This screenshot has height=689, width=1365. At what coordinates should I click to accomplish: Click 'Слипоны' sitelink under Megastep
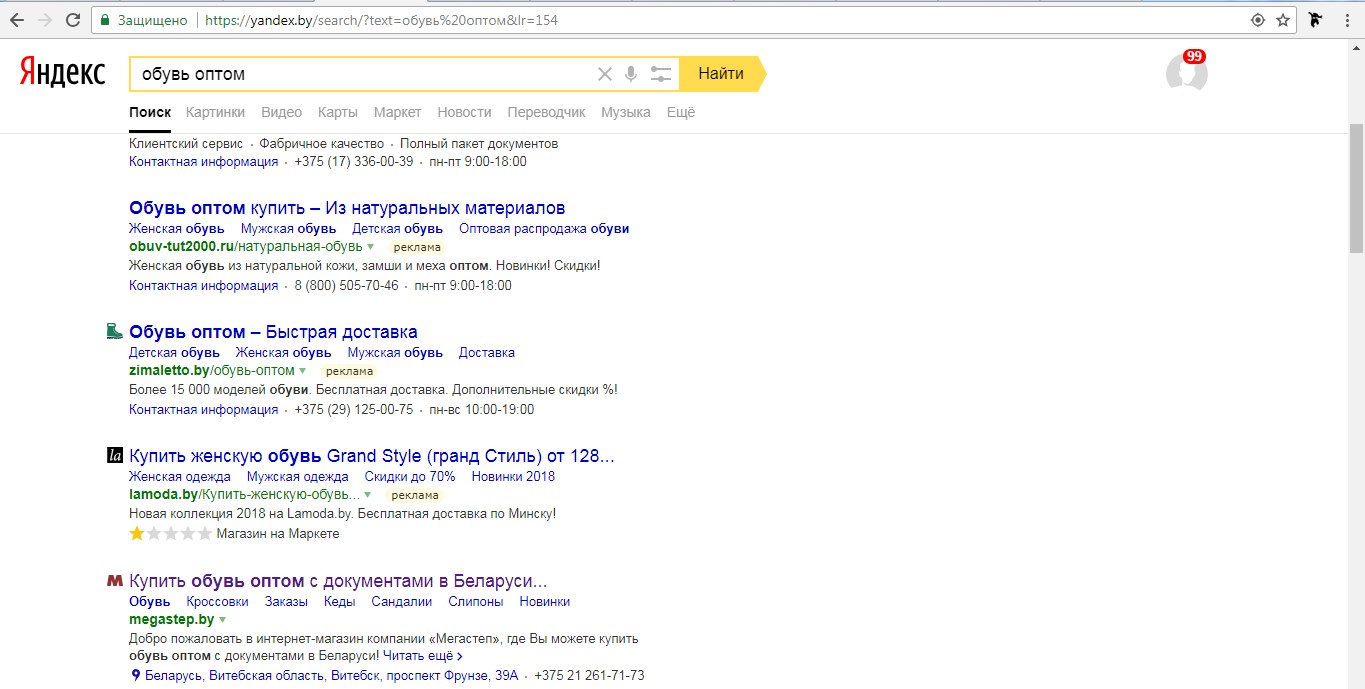(x=476, y=602)
